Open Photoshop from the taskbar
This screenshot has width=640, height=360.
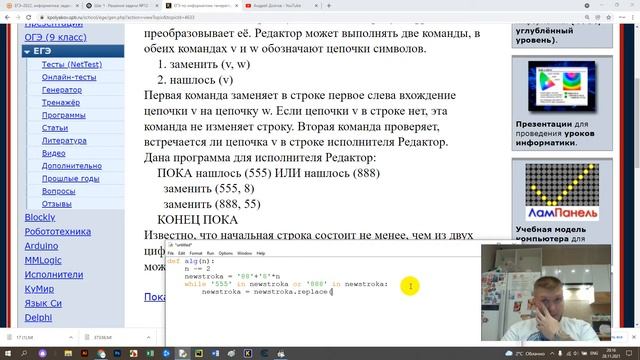(x=118, y=353)
